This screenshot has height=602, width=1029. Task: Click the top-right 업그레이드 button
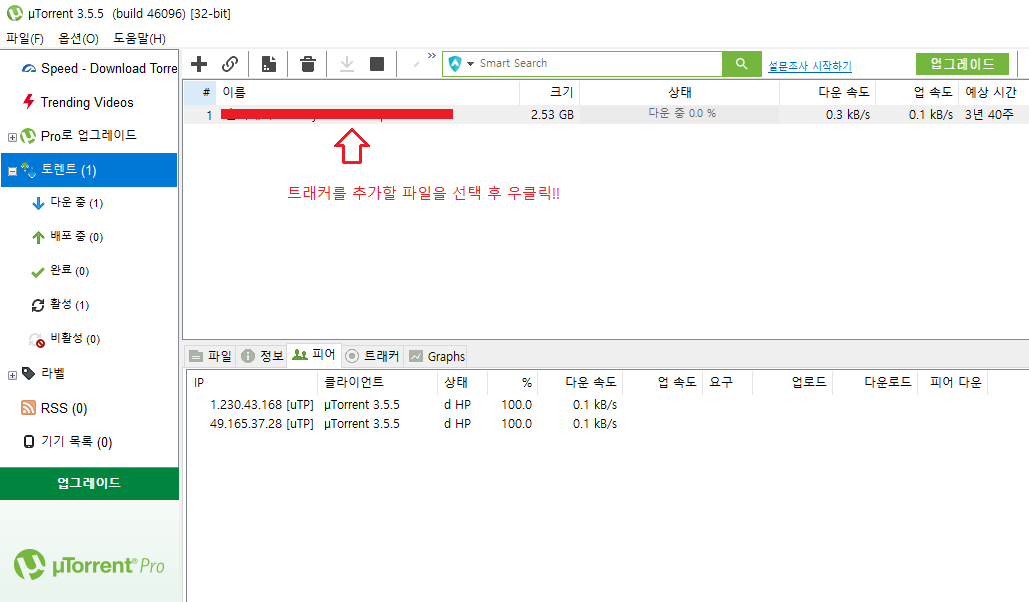(x=962, y=64)
